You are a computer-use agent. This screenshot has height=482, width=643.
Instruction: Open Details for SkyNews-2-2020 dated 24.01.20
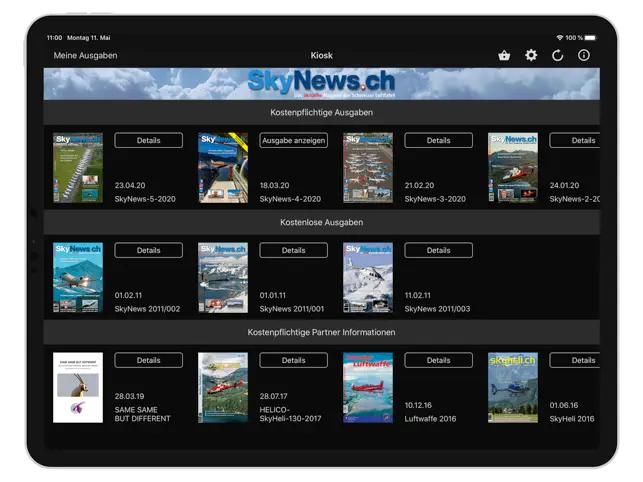[x=575, y=140]
